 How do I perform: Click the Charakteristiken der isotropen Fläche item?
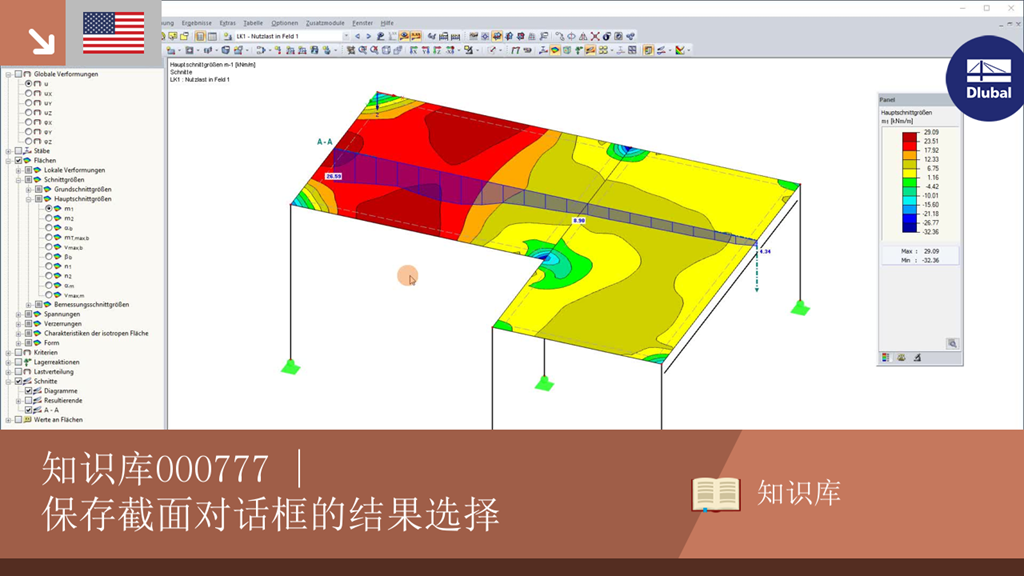[x=96, y=333]
